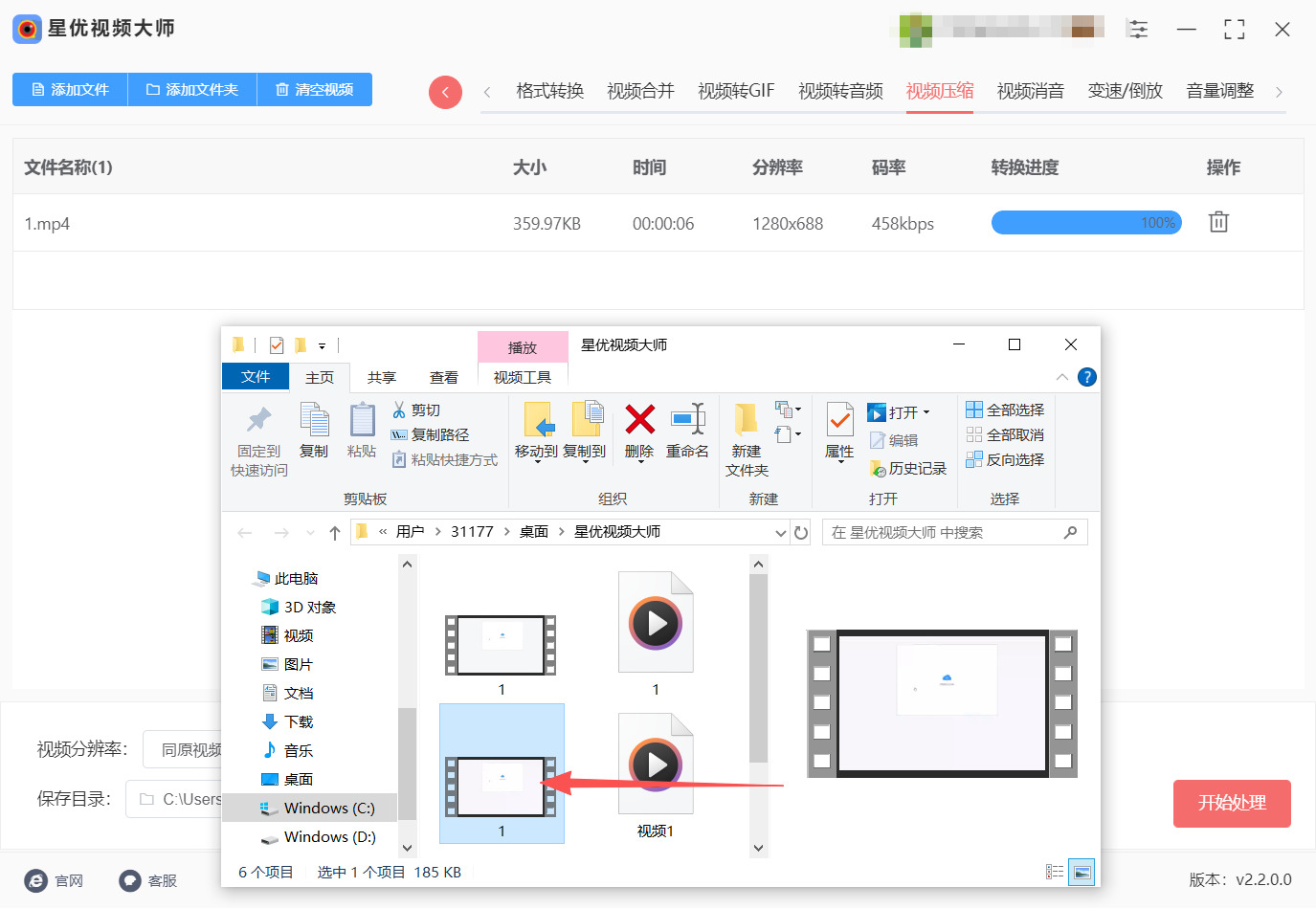Expand the Open button dropdown arrow
1316x909 pixels.
pyautogui.click(x=926, y=412)
